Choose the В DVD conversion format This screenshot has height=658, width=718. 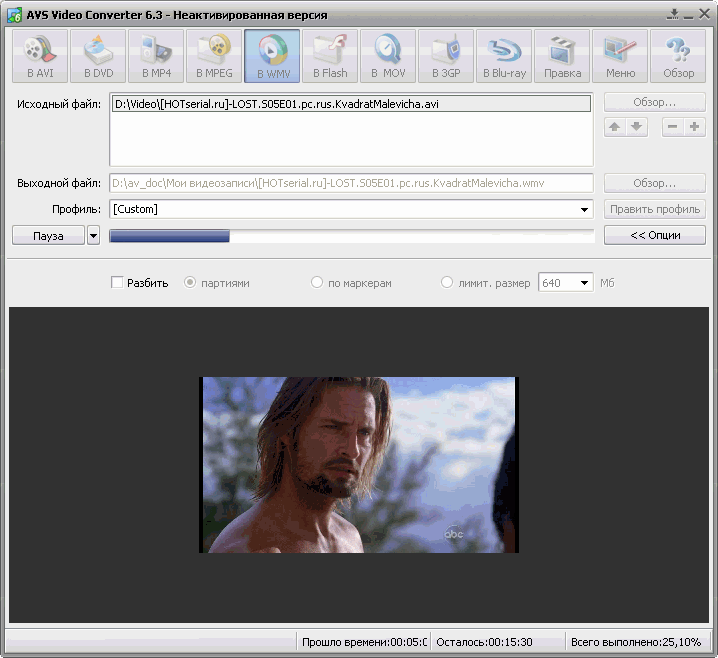tap(98, 56)
